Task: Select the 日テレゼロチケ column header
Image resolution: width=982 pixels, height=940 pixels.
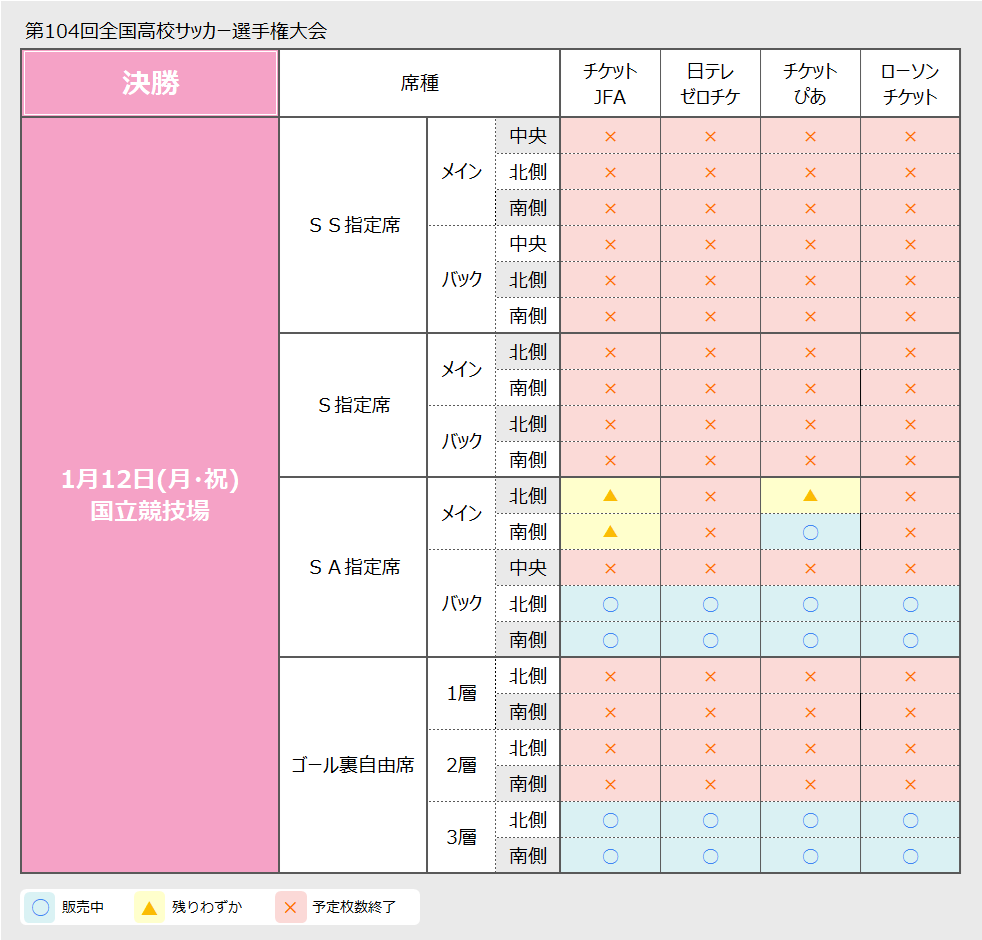Action: [x=710, y=83]
